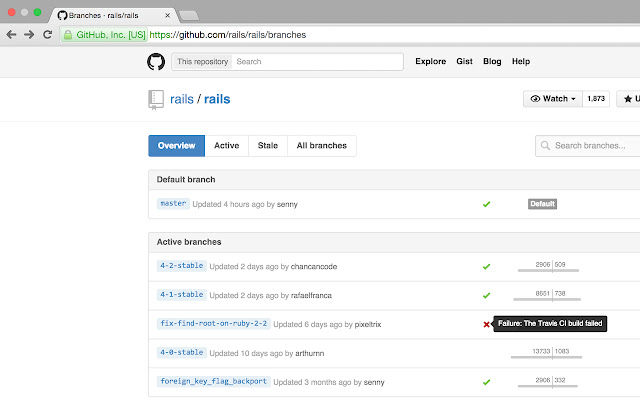Open a new browser tab

(189, 16)
